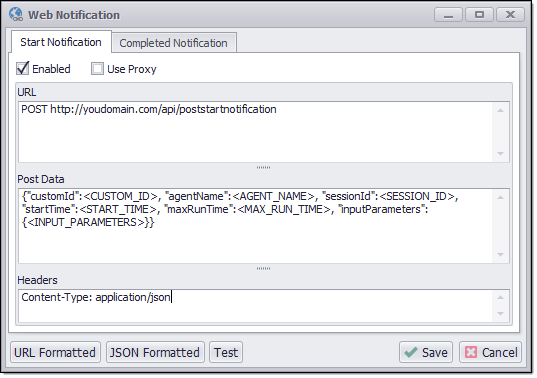Screen dimensions: 537x378
Task: Click the "Headers" label
Action: coord(37,280)
